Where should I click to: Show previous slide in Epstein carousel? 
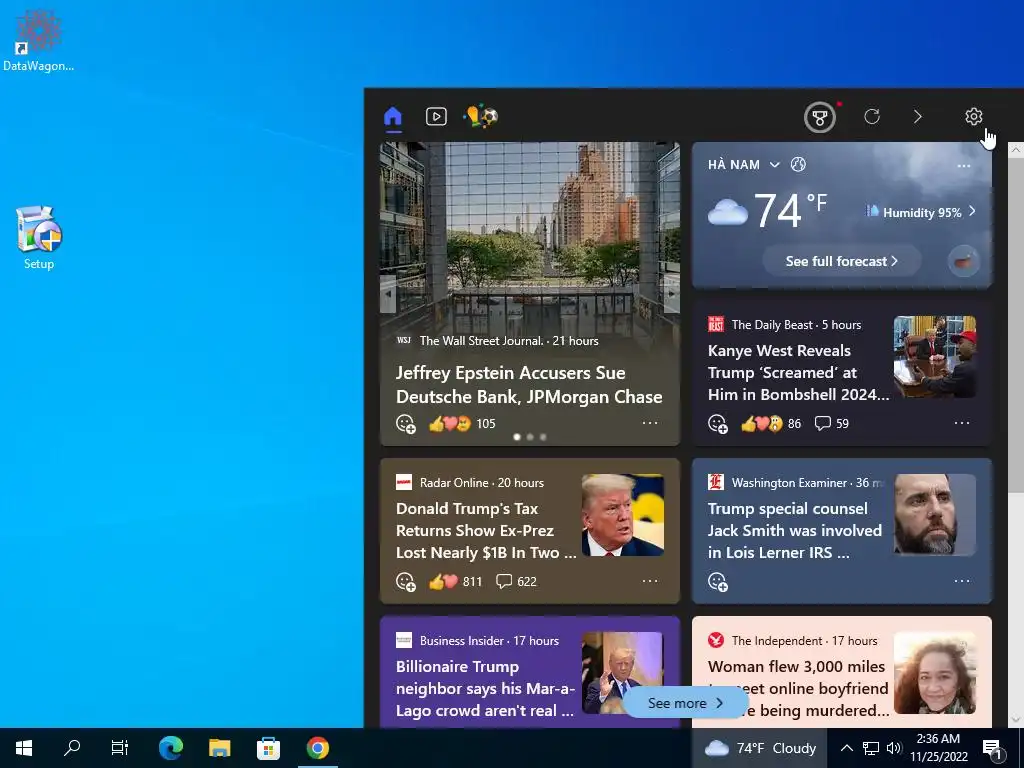(x=389, y=293)
